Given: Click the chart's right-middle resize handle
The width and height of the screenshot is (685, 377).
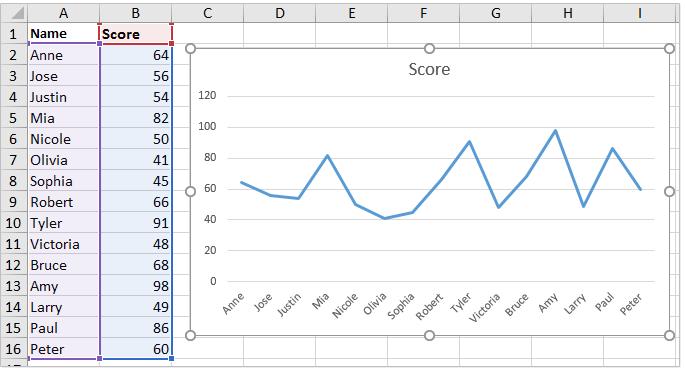Looking at the screenshot, I should (x=669, y=191).
